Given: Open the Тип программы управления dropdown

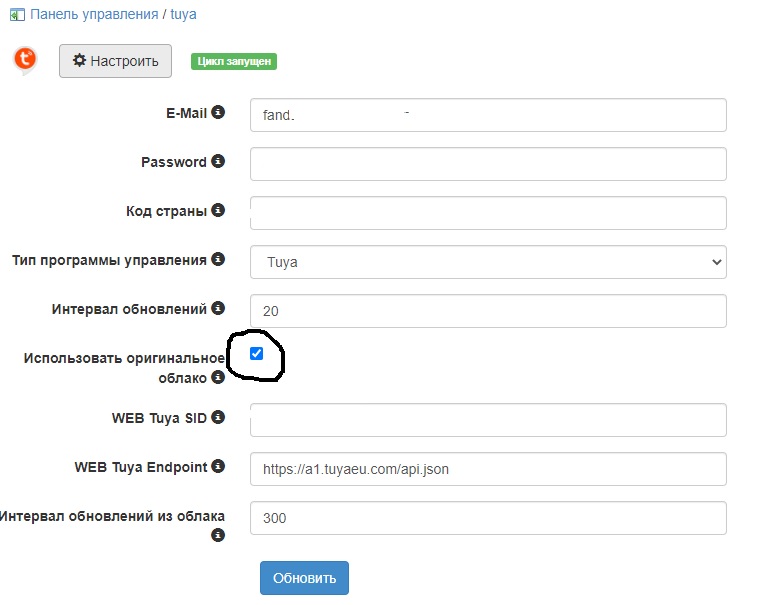Looking at the screenshot, I should click(x=488, y=262).
